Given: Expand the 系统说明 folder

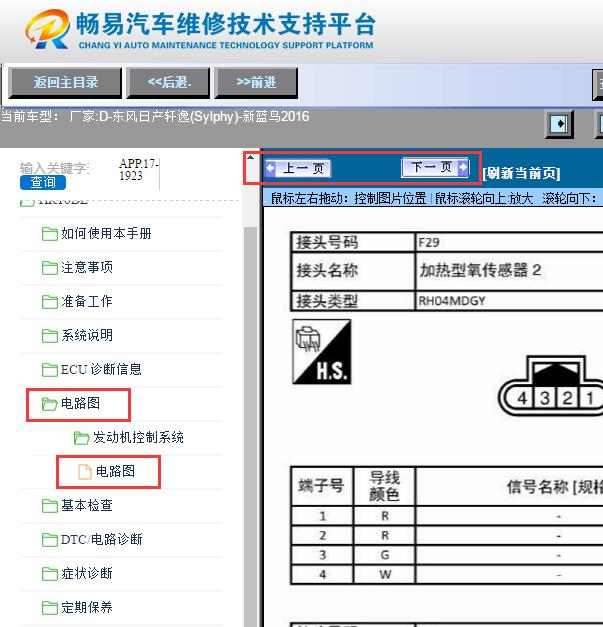Looking at the screenshot, I should point(77,335).
